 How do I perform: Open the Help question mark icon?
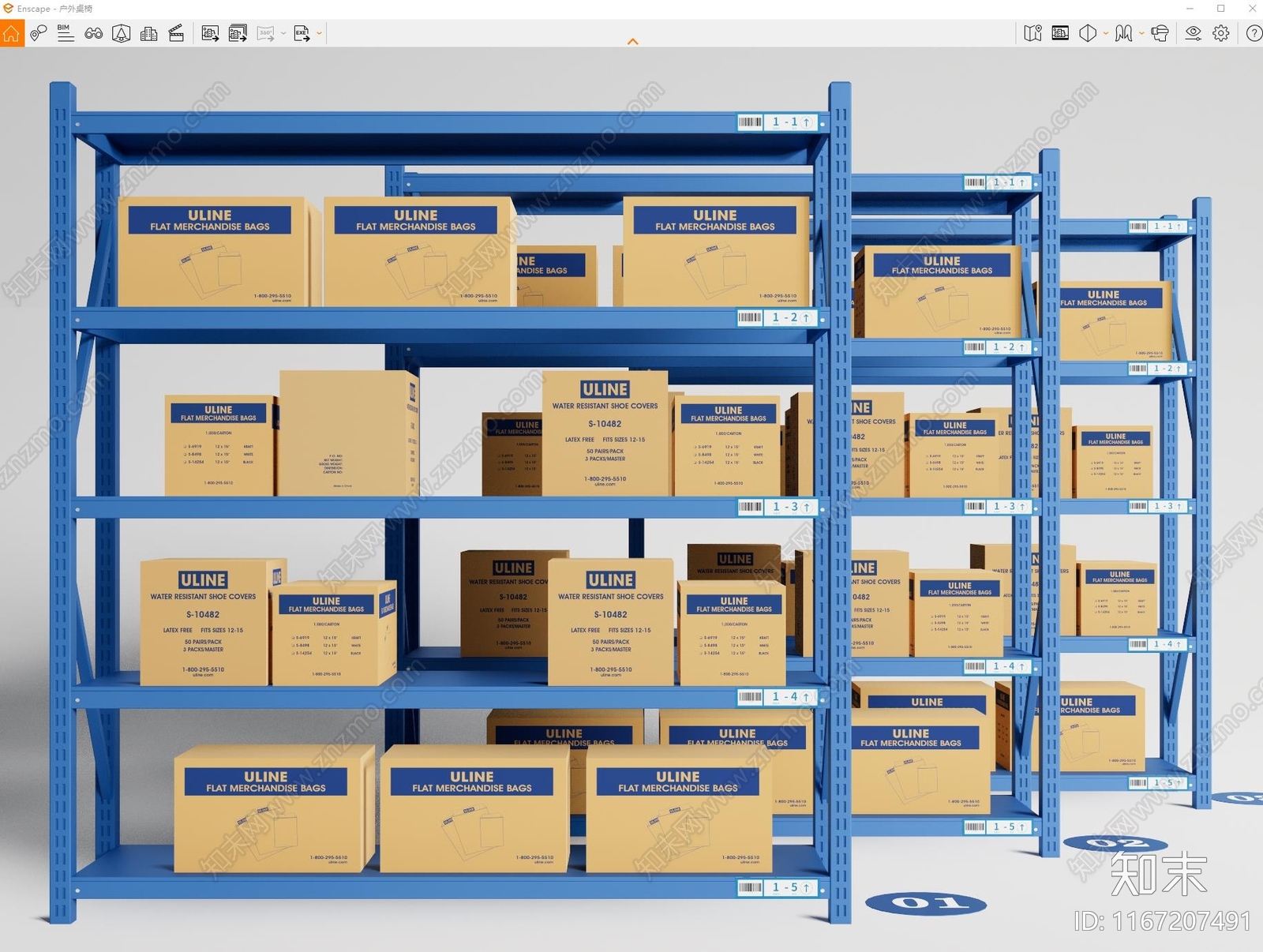(1254, 33)
